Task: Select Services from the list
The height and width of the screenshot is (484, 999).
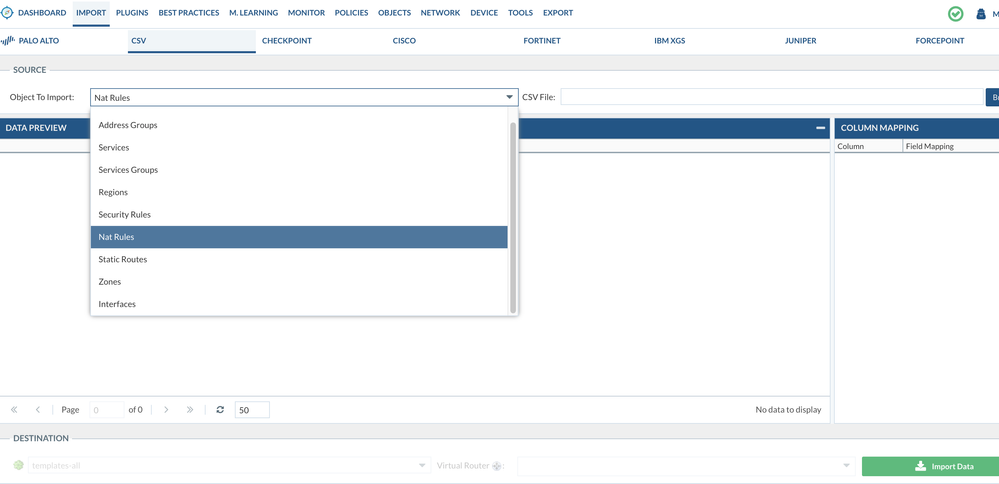Action: pyautogui.click(x=299, y=148)
